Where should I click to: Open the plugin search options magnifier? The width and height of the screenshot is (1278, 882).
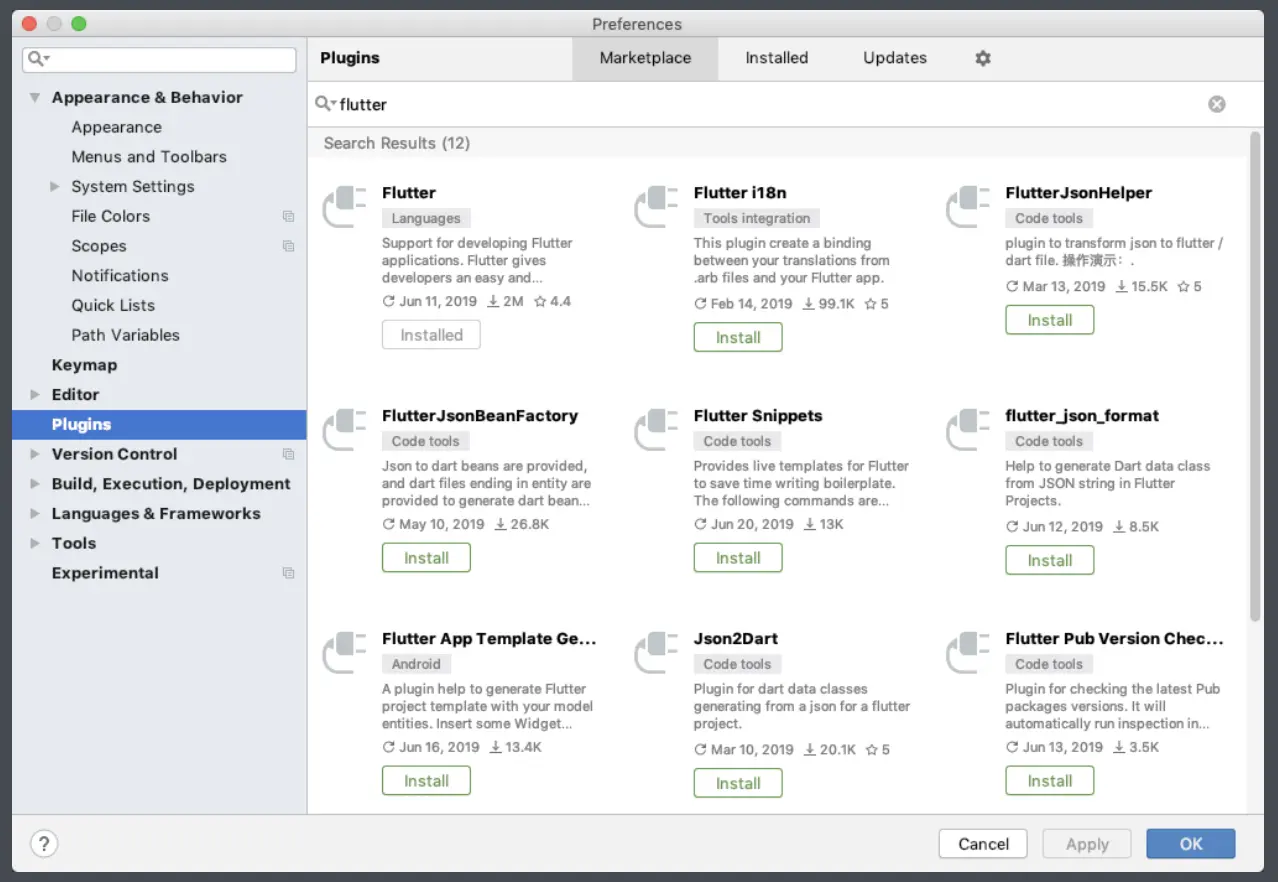(325, 104)
